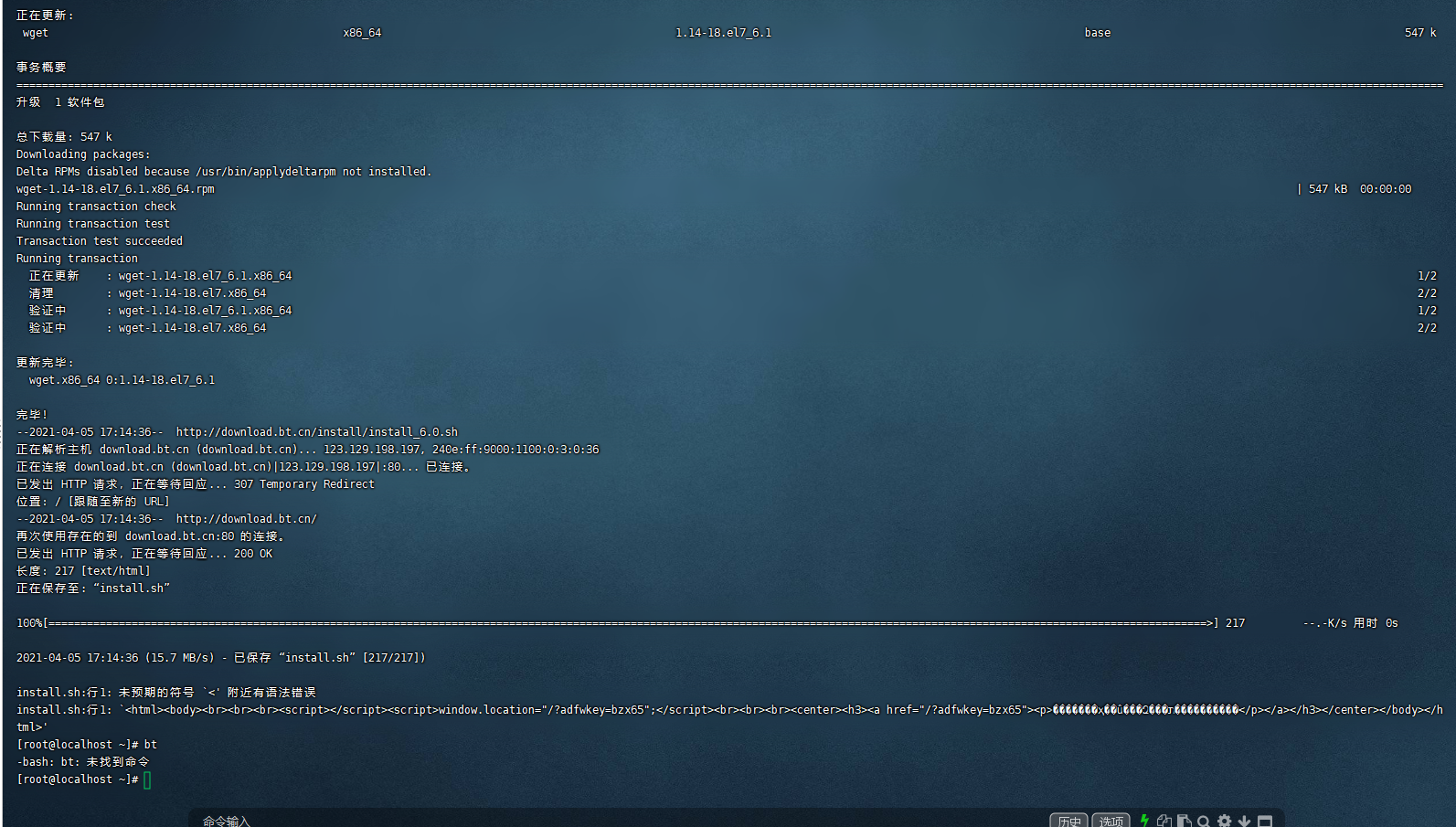
Task: Click the URL http://download.bt.cn/install/install_6.0.sh
Action: [x=317, y=432]
